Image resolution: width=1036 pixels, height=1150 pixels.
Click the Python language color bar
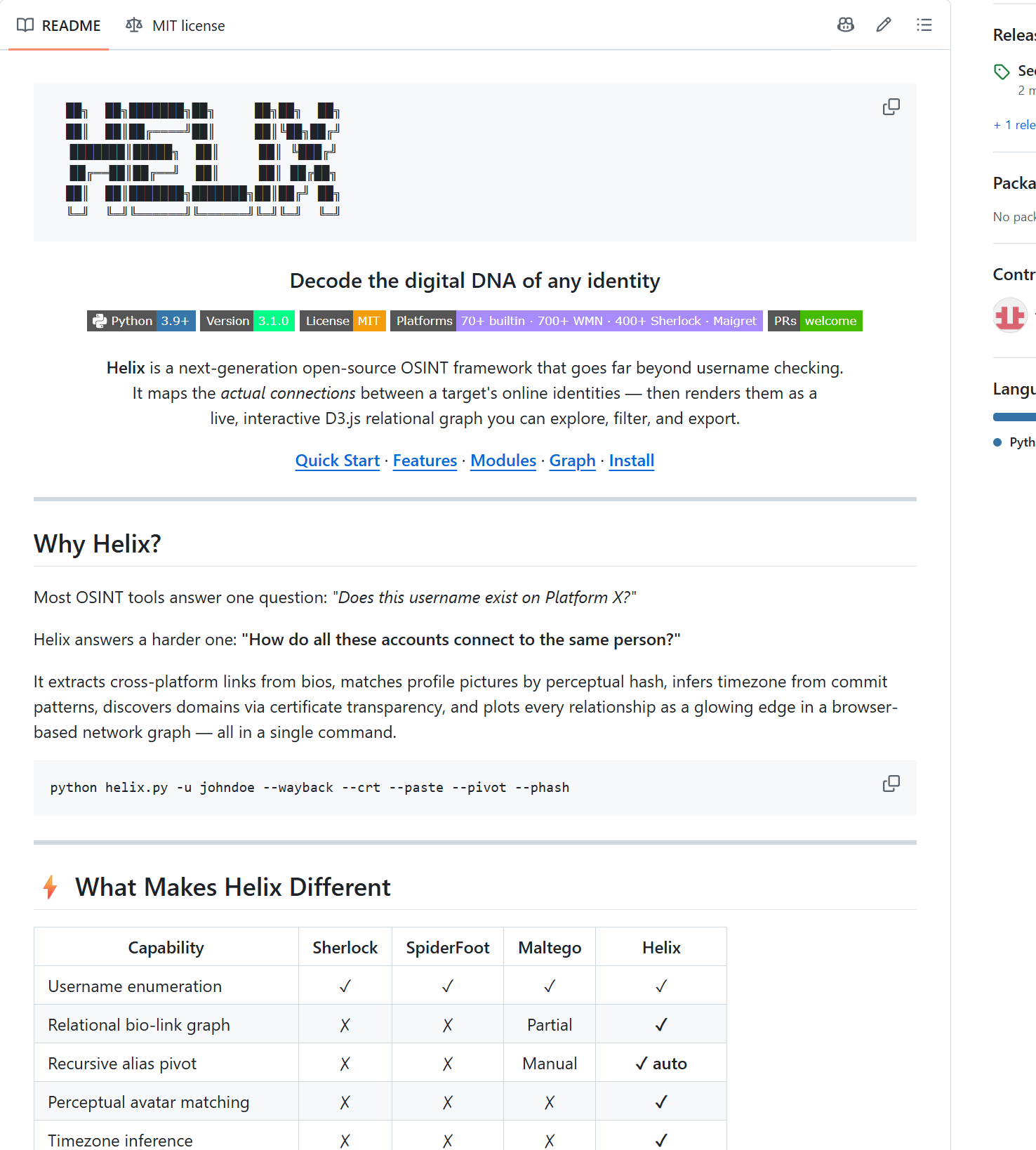click(x=1014, y=417)
